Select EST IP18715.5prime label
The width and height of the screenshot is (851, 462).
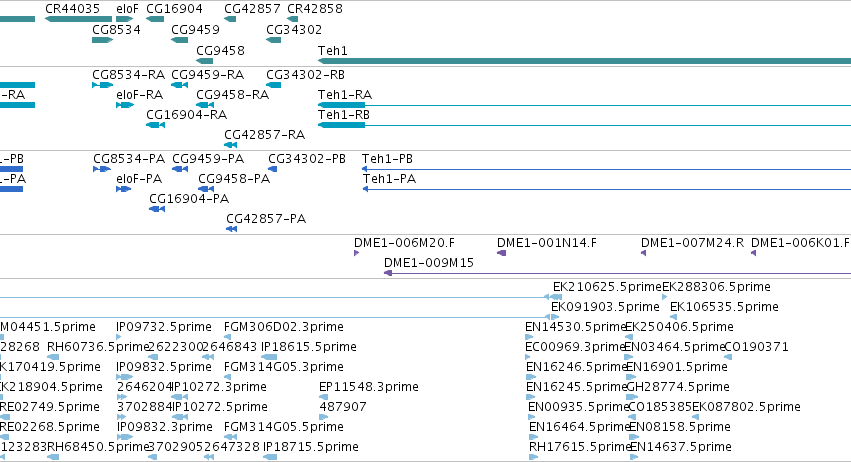click(311, 447)
